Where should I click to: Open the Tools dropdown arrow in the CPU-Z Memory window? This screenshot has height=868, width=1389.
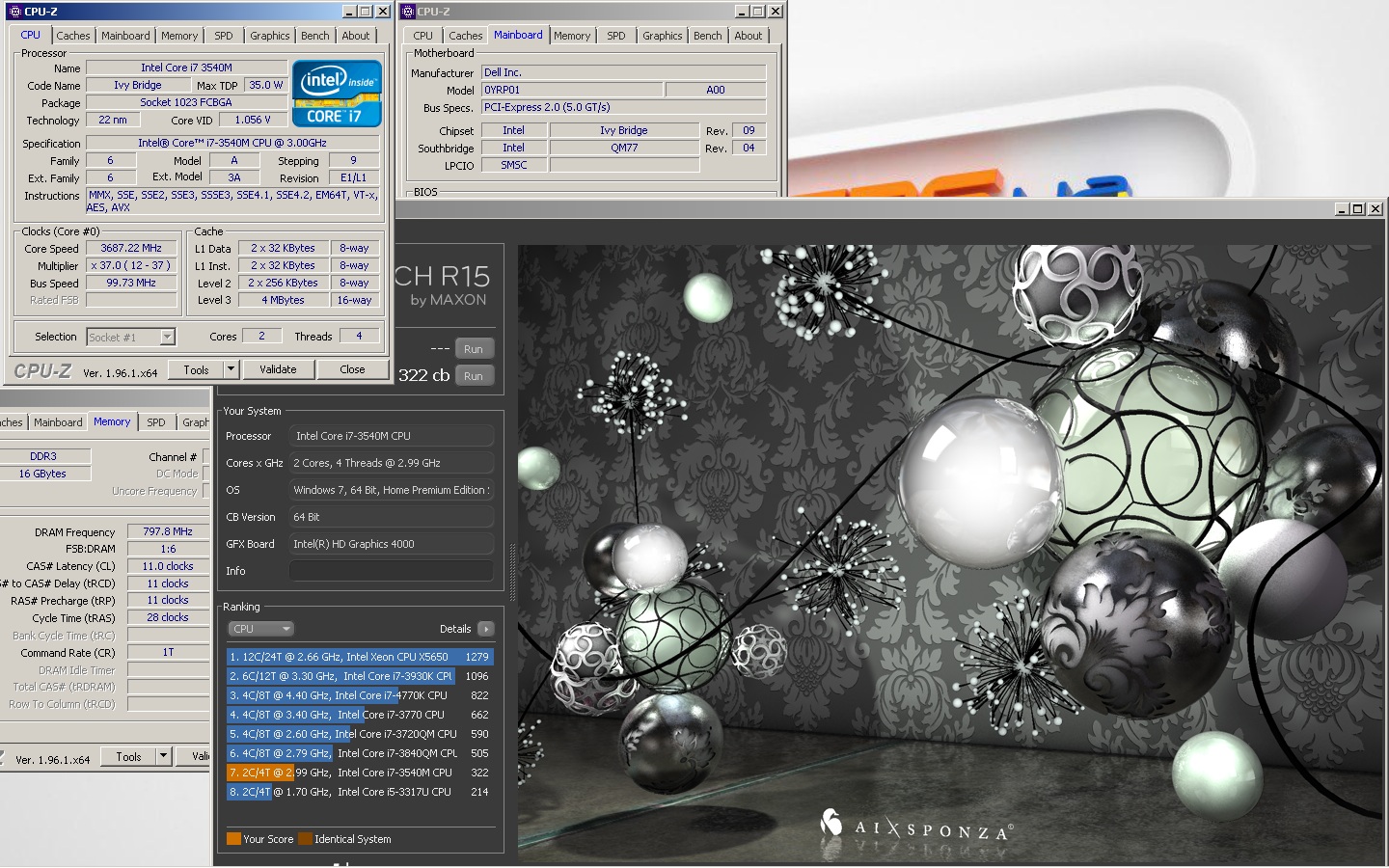coord(163,757)
